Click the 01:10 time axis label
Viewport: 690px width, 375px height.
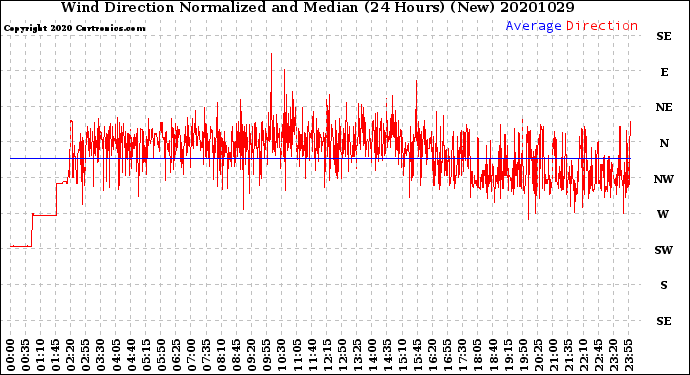point(40,355)
